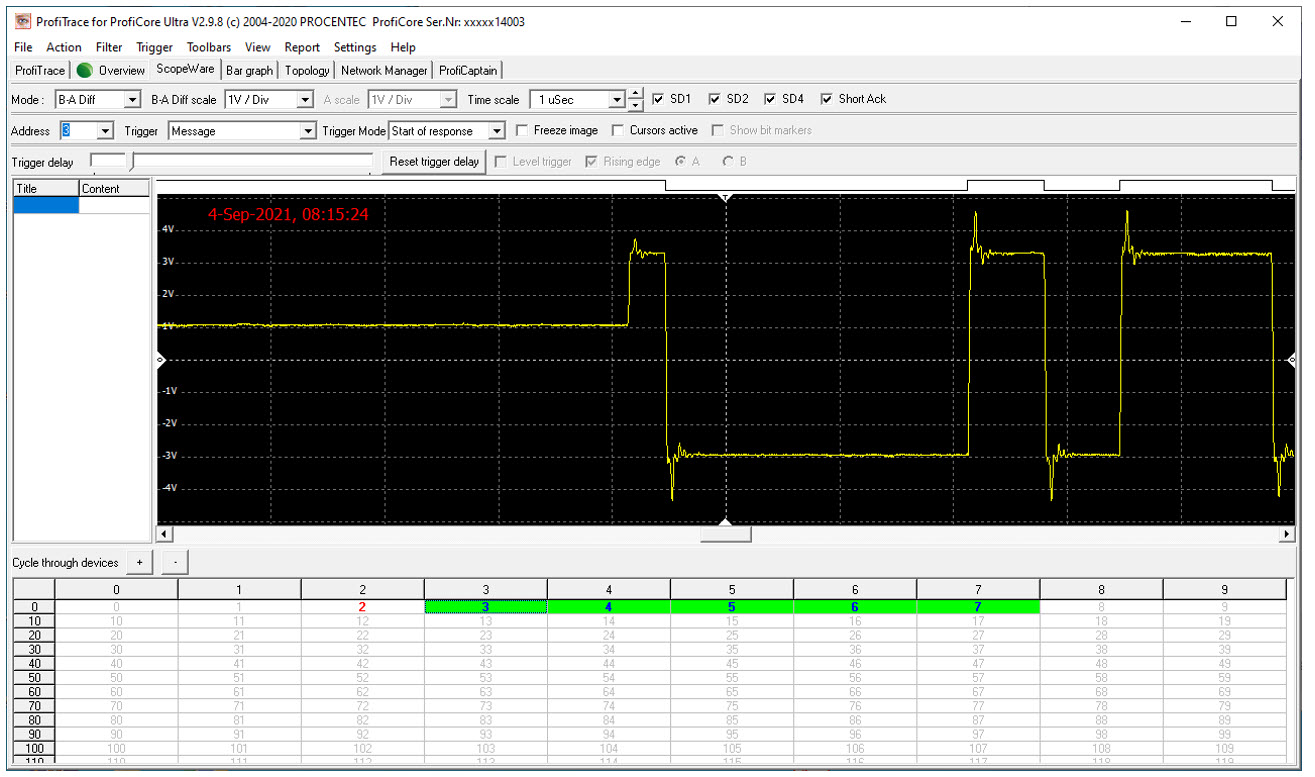Click the Title column header
The width and height of the screenshot is (1315, 777).
pyautogui.click(x=46, y=188)
